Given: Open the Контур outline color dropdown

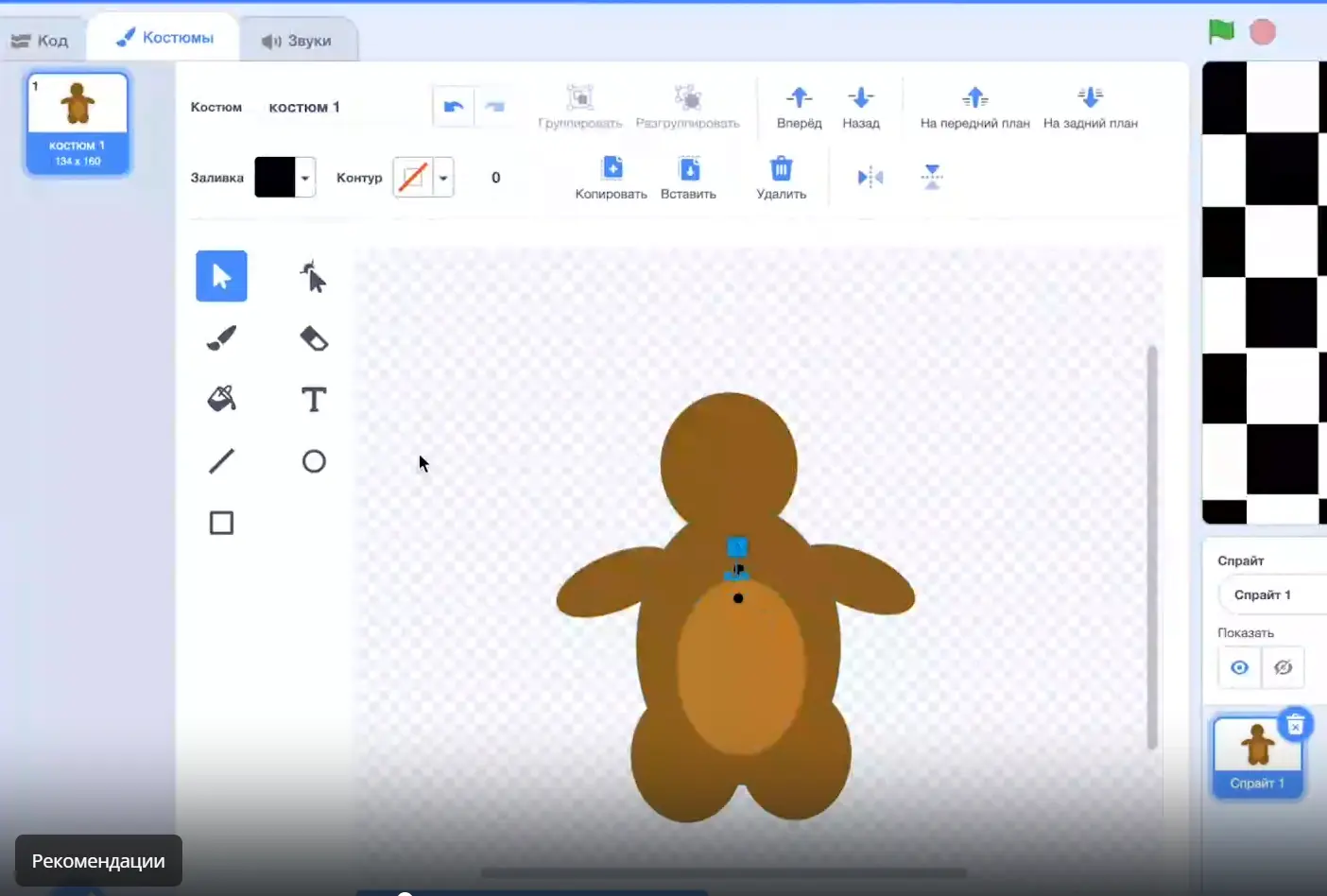Looking at the screenshot, I should (x=443, y=178).
